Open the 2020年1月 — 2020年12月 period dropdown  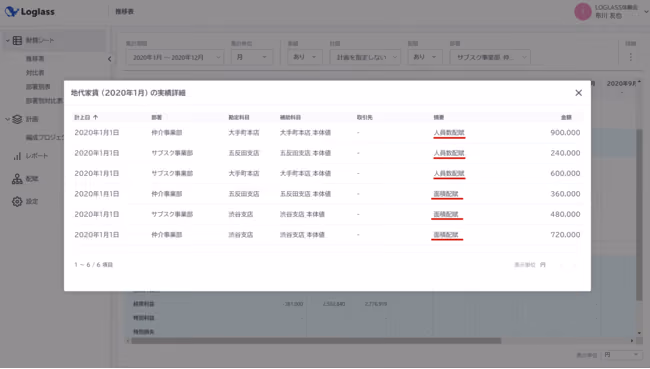(175, 57)
